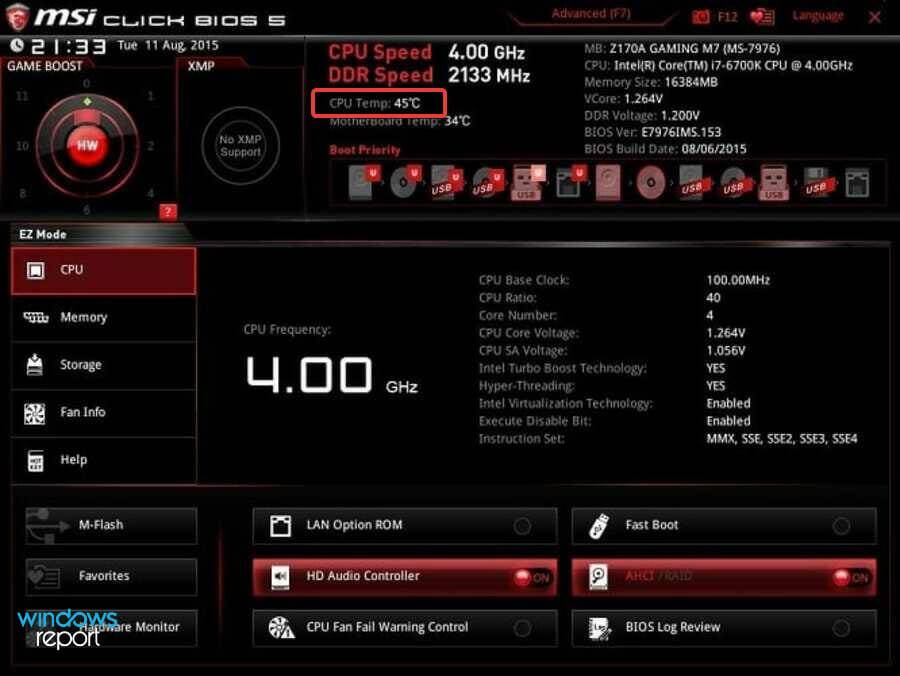This screenshot has width=900, height=676.
Task: Open the Language menu
Action: click(817, 16)
